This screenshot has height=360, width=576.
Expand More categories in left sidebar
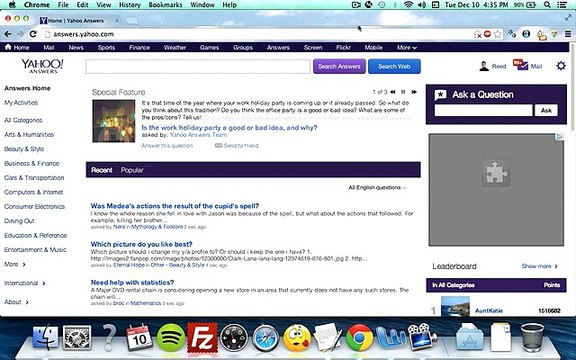click(x=15, y=264)
